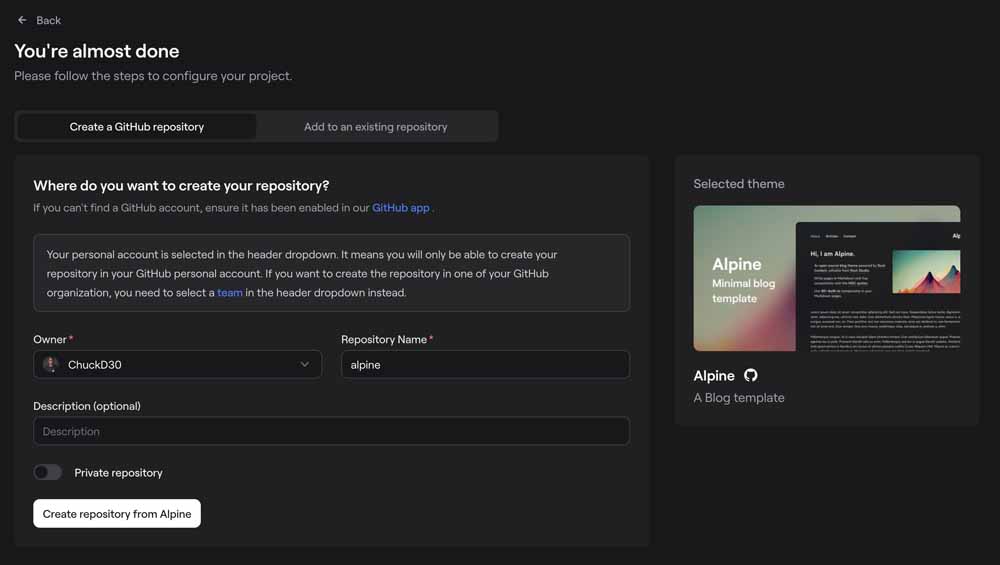Click the Repository Name label
1000x565 pixels.
384,339
